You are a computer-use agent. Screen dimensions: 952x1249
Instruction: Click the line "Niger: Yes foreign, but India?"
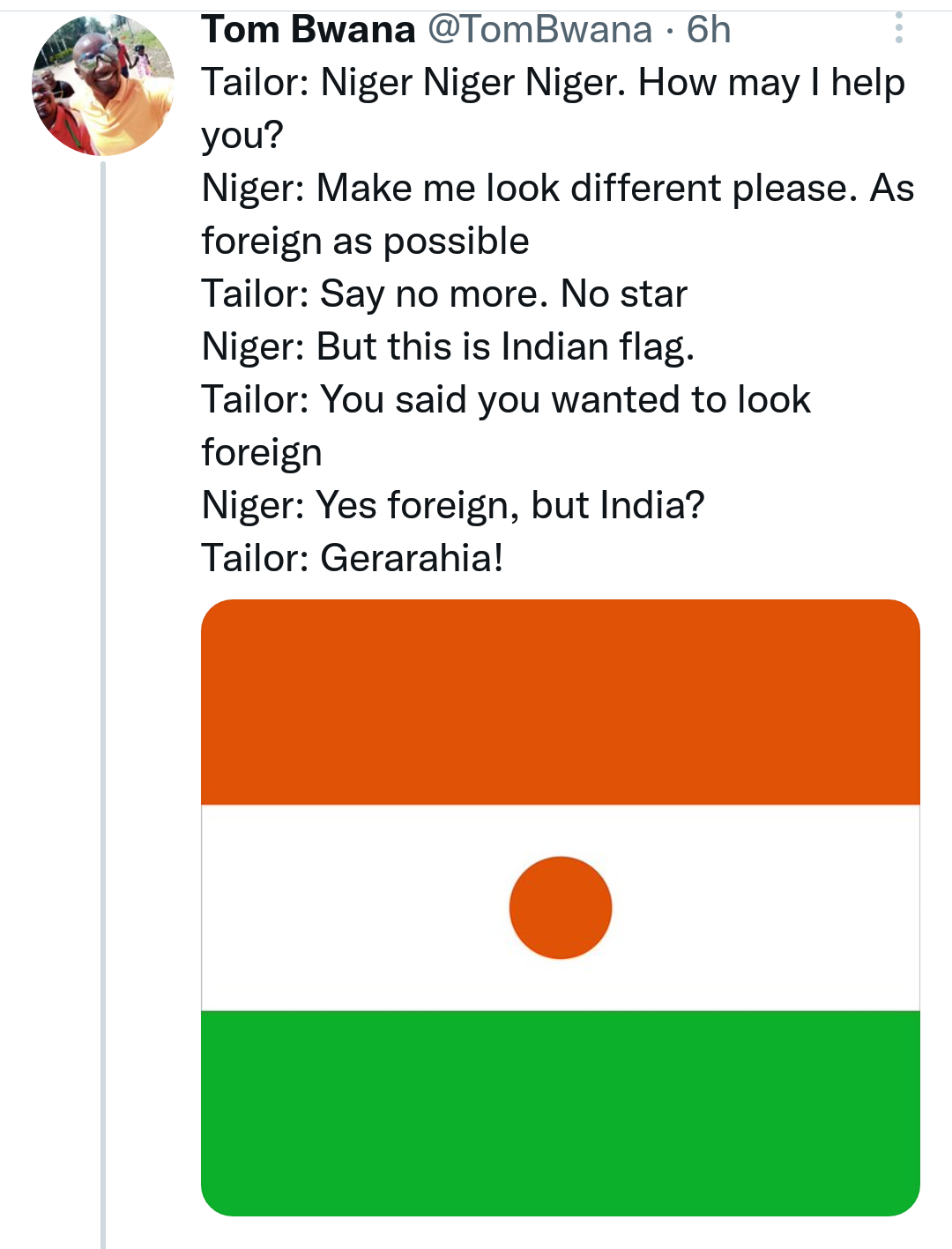coord(453,505)
